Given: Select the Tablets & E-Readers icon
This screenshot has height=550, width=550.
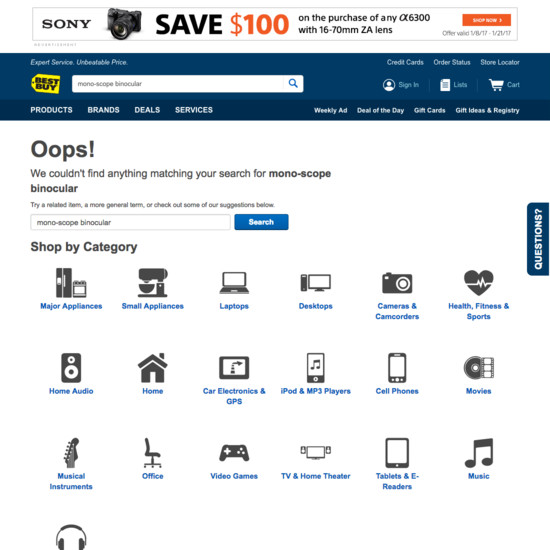Looking at the screenshot, I should tap(397, 452).
